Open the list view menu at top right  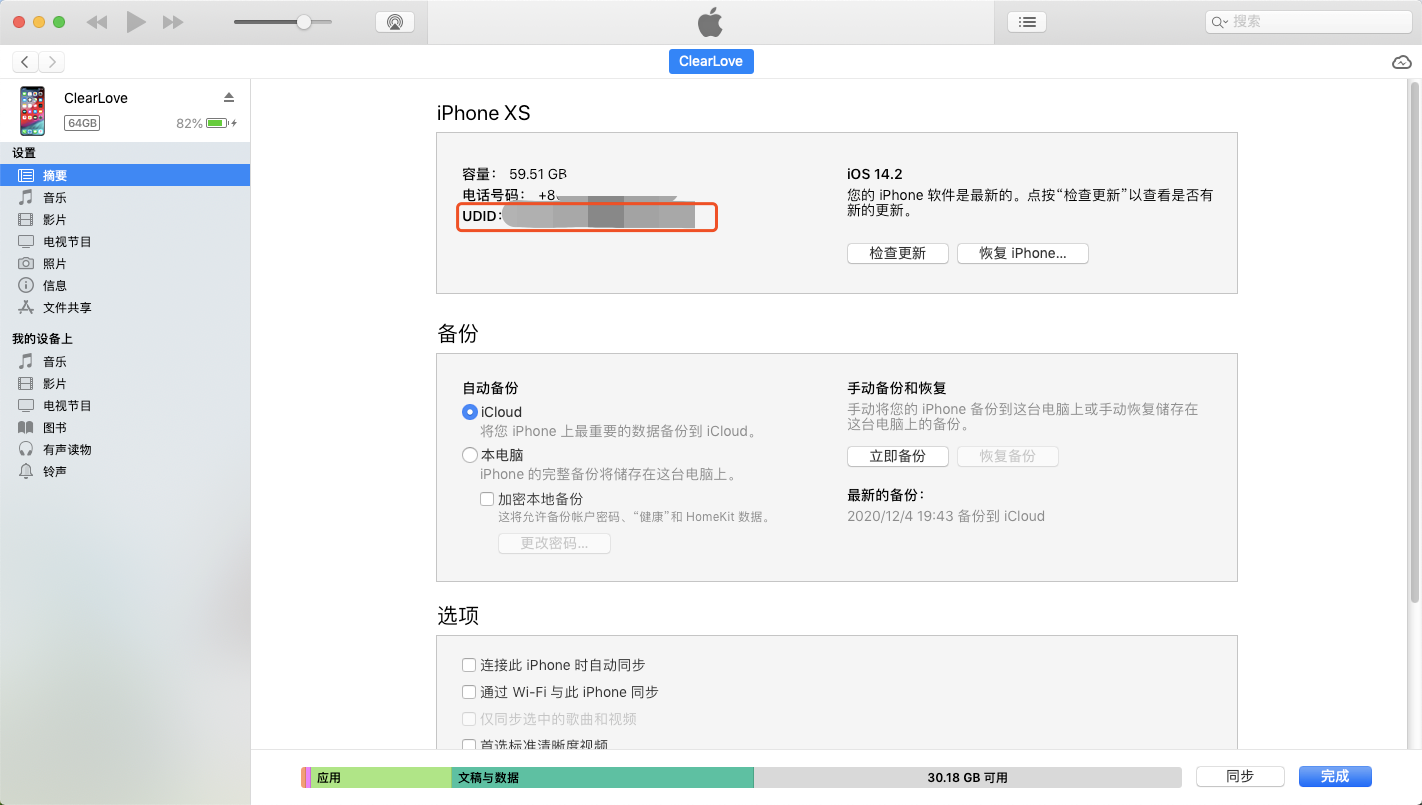[x=1026, y=21]
